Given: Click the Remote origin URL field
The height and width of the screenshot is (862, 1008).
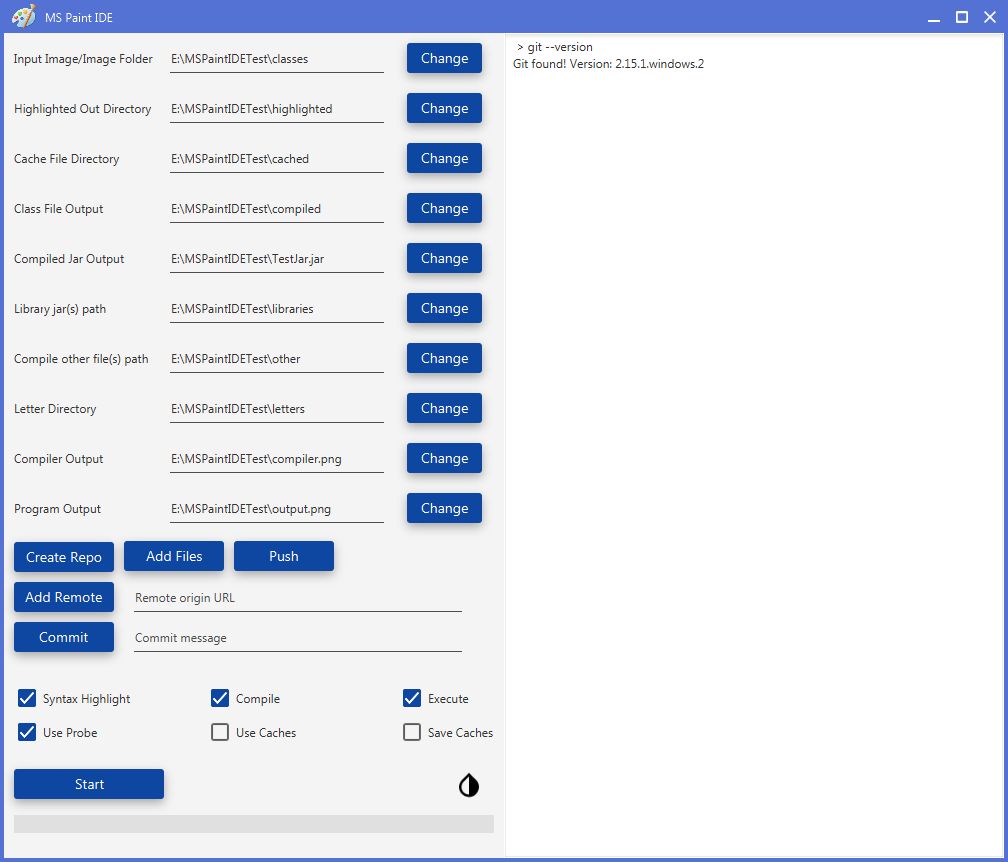Looking at the screenshot, I should click(297, 598).
